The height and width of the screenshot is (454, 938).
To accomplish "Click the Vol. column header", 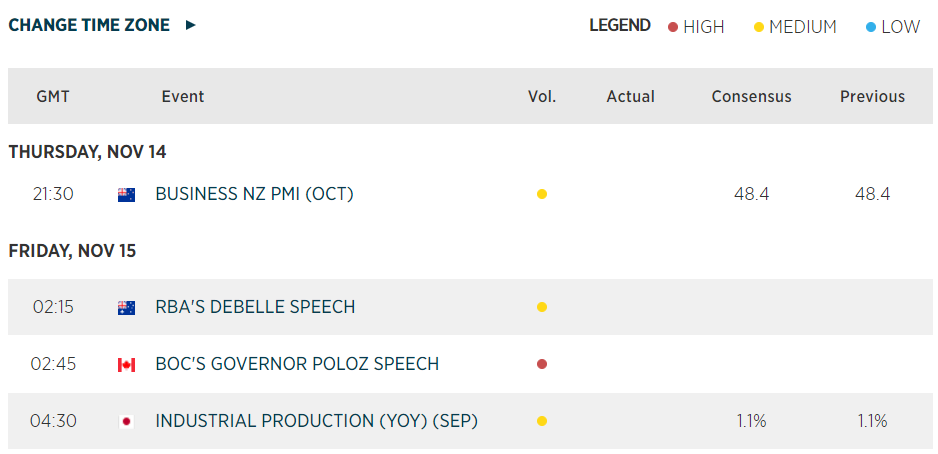I will click(x=542, y=97).
